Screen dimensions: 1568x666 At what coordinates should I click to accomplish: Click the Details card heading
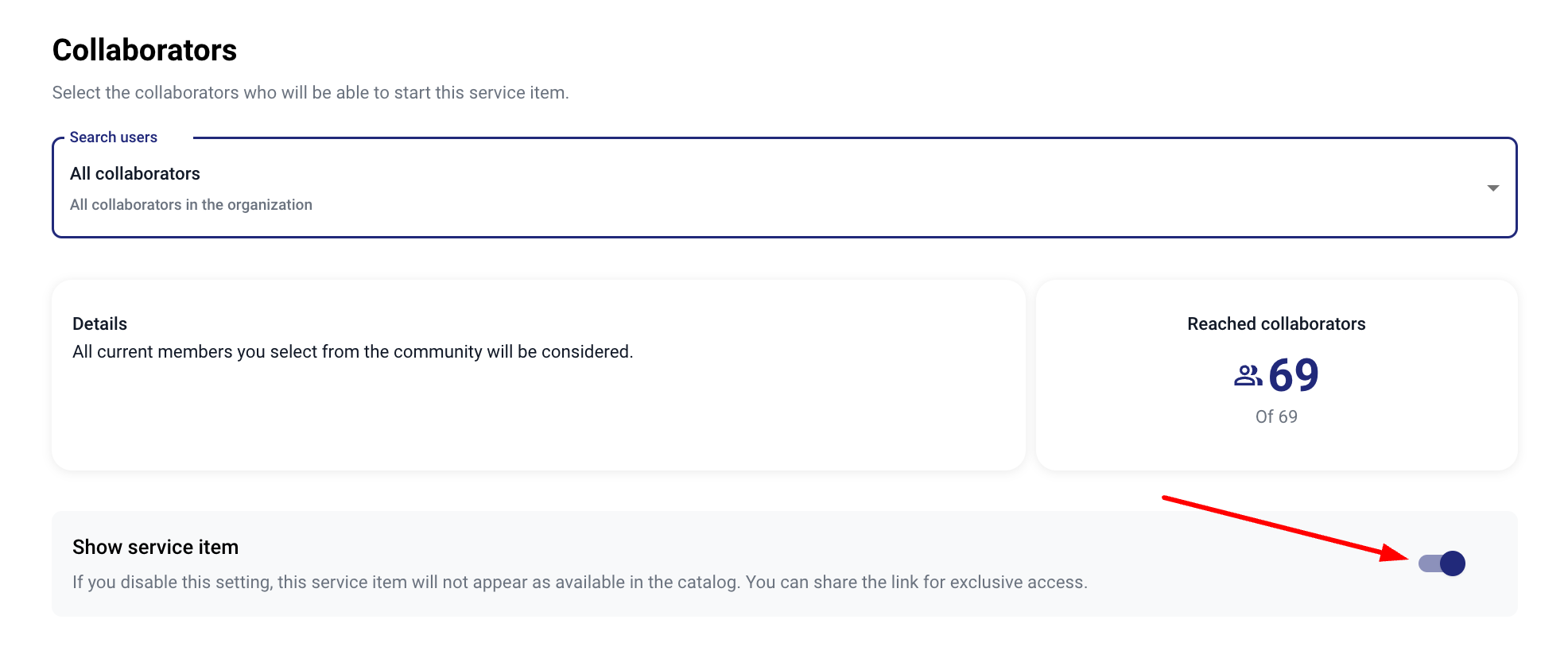coord(99,324)
